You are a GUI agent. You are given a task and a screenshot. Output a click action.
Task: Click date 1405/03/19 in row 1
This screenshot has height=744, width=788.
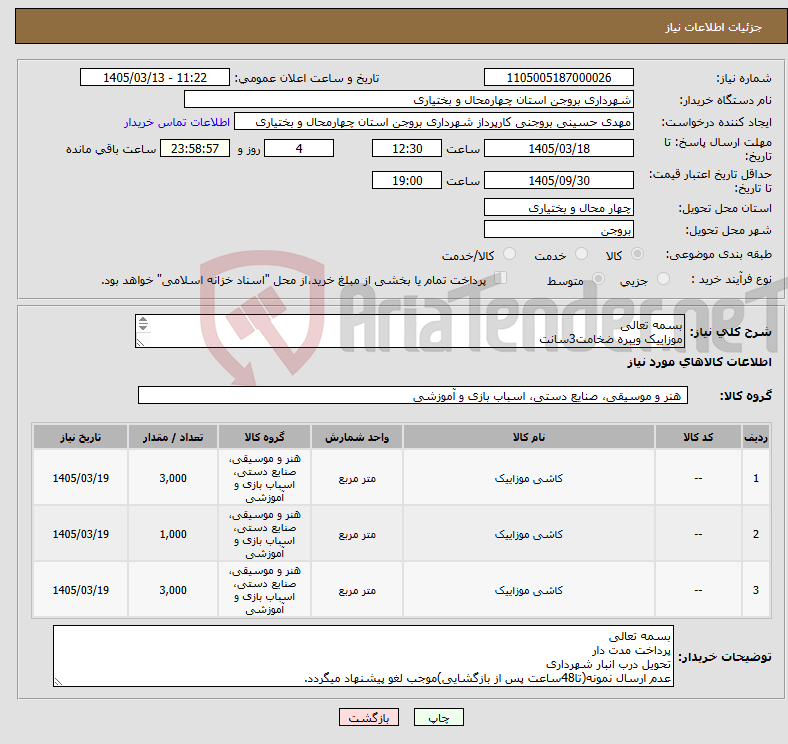[80, 478]
